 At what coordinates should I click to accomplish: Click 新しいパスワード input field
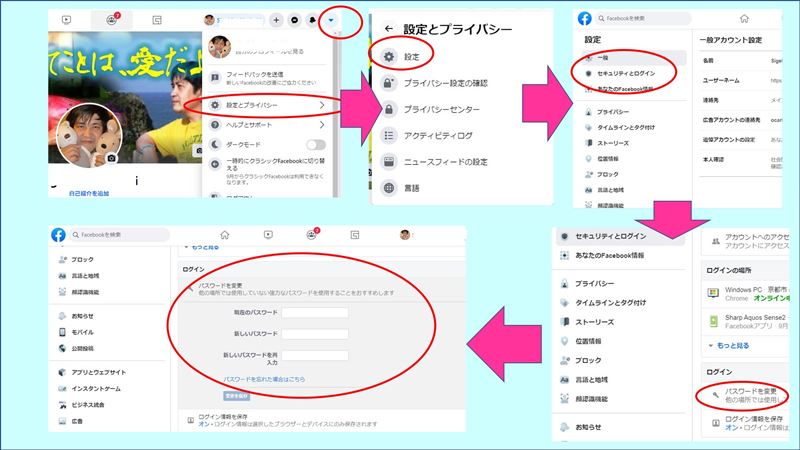315,334
